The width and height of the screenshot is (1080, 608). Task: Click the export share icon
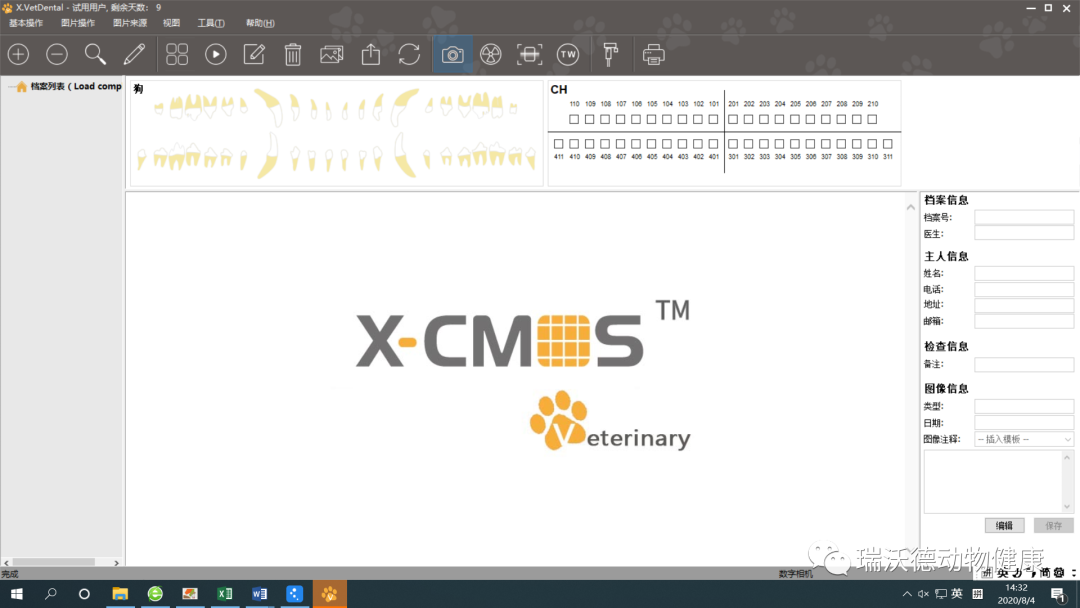coord(371,54)
